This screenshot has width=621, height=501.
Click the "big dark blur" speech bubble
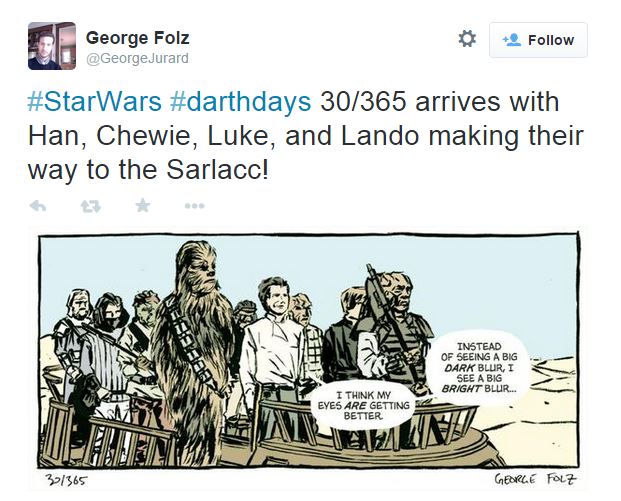479,368
